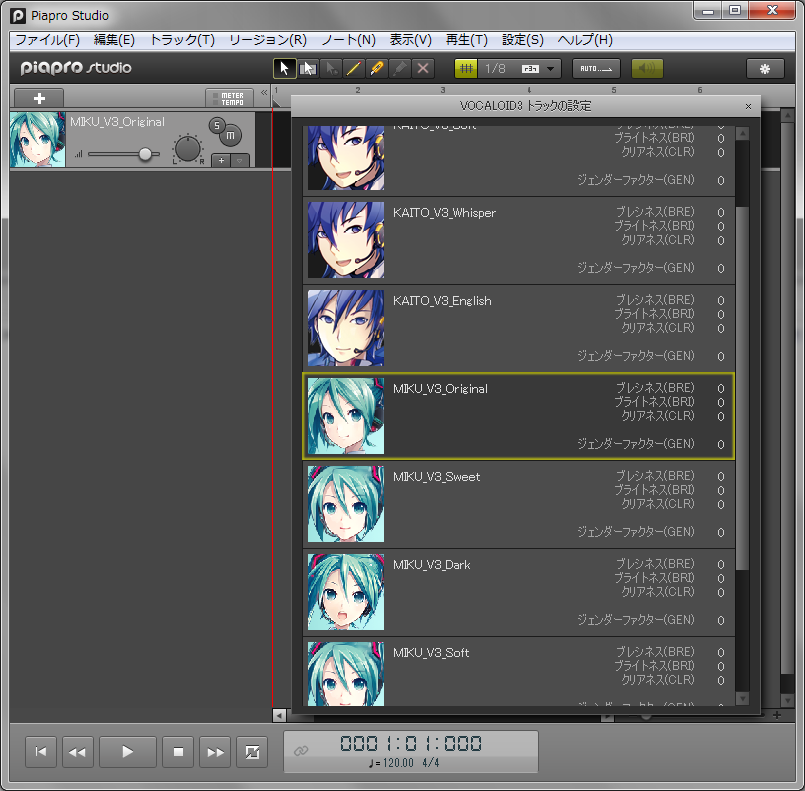Click the 1/8 quantize value
Viewport: 805px width, 791px height.
pos(495,68)
